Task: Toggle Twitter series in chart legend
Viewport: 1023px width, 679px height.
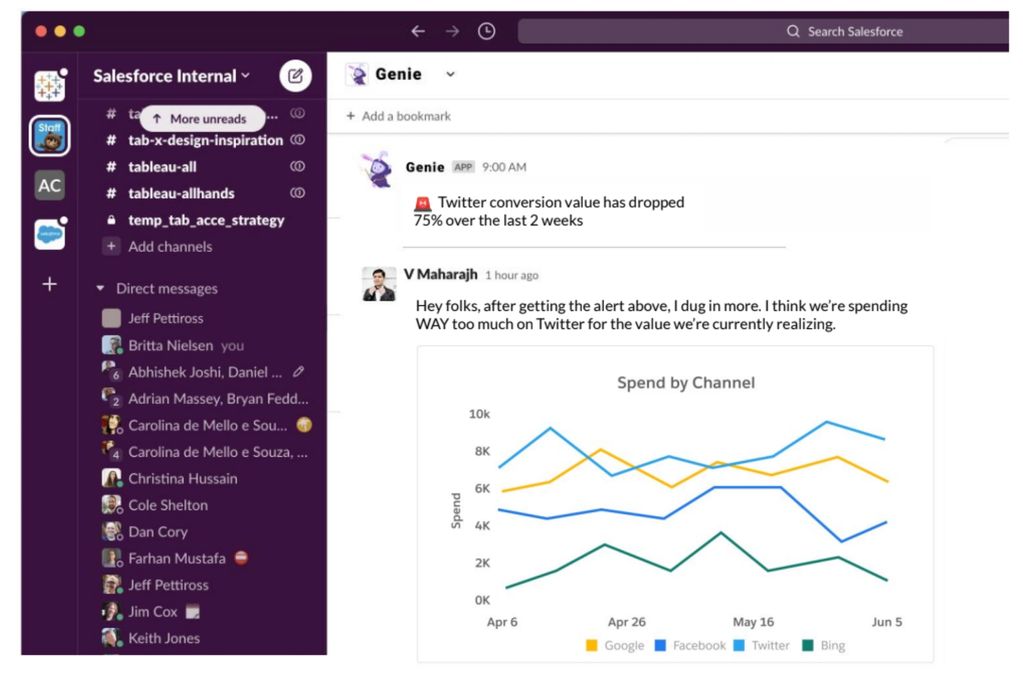Action: [x=760, y=646]
